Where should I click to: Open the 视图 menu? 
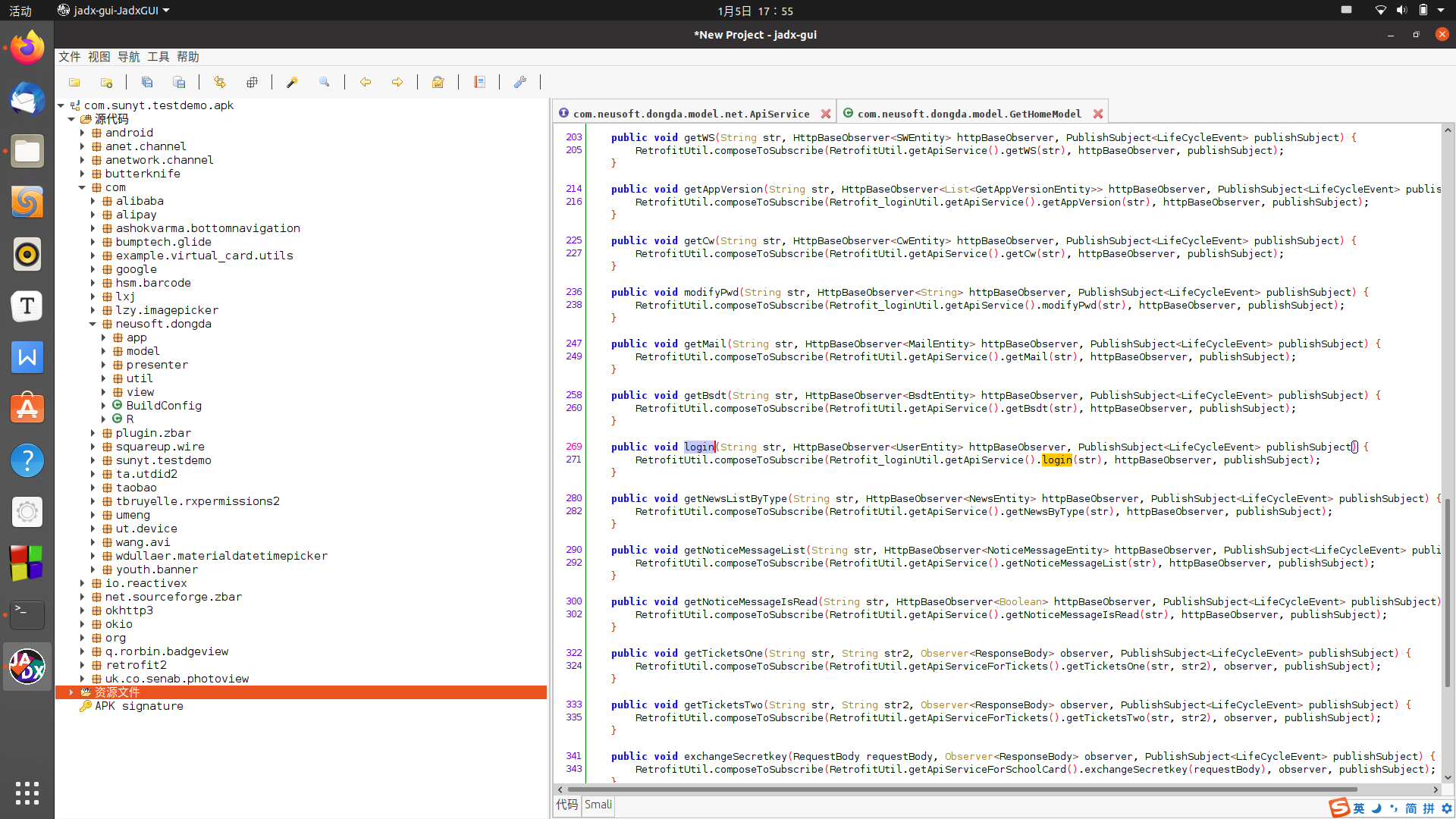99,57
